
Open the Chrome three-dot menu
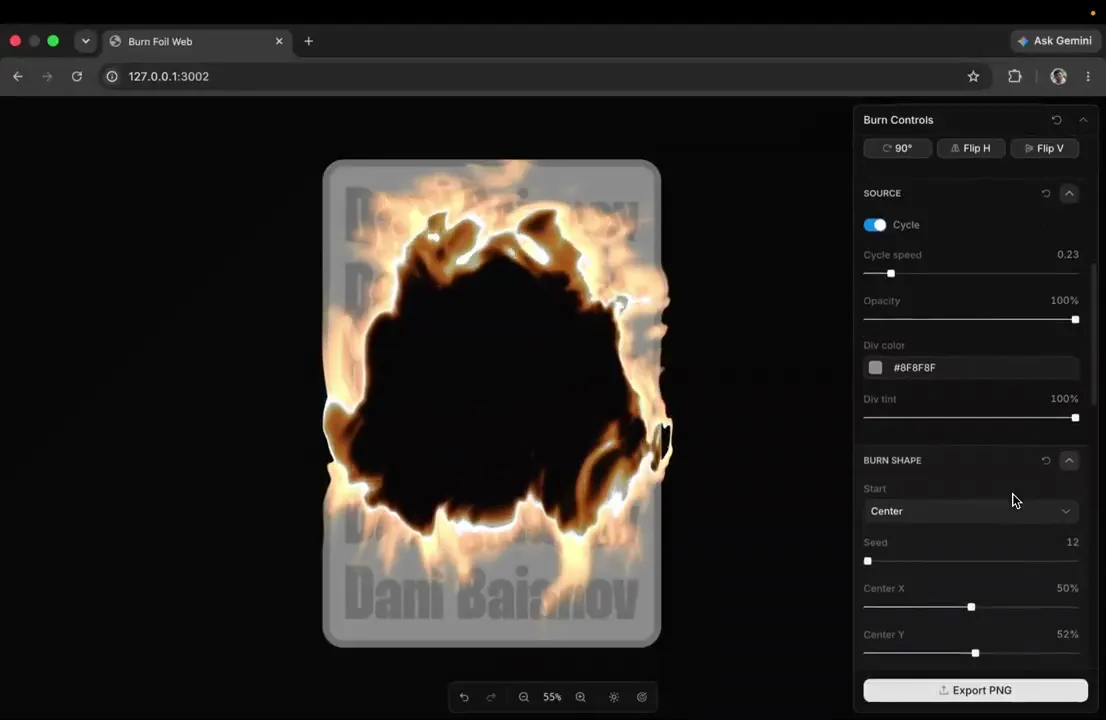click(1088, 76)
